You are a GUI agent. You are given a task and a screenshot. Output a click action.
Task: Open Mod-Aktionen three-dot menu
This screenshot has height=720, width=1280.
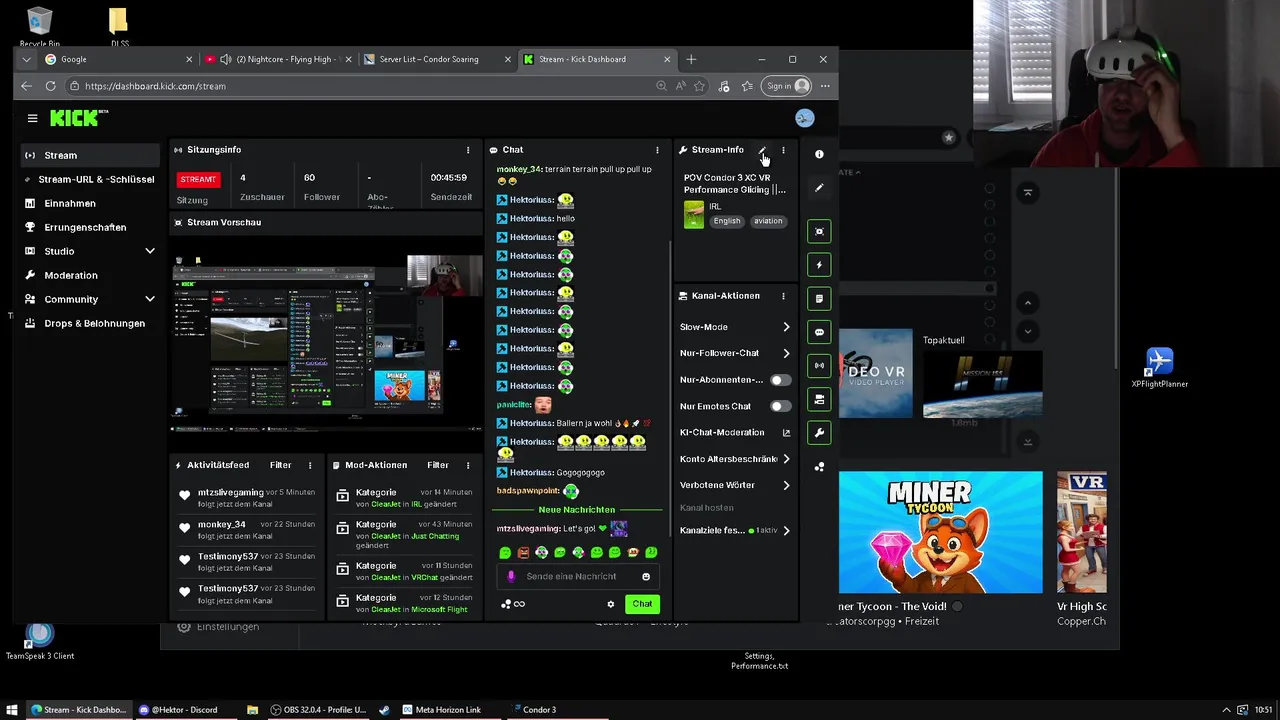point(467,465)
